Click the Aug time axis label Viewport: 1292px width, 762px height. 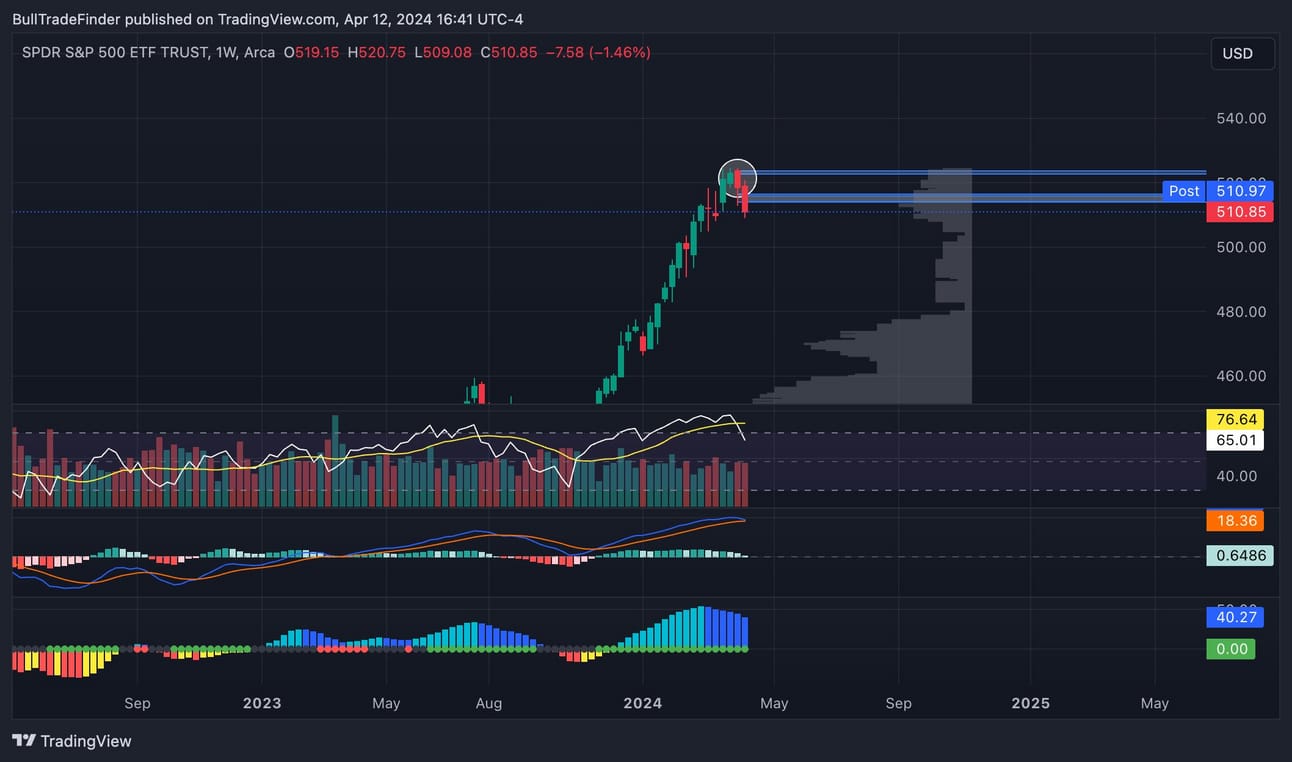[x=489, y=703]
